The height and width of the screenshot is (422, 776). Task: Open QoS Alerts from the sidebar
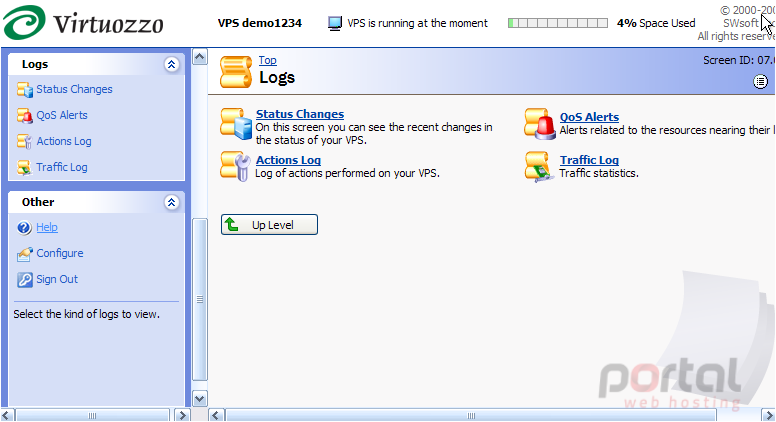[62, 115]
